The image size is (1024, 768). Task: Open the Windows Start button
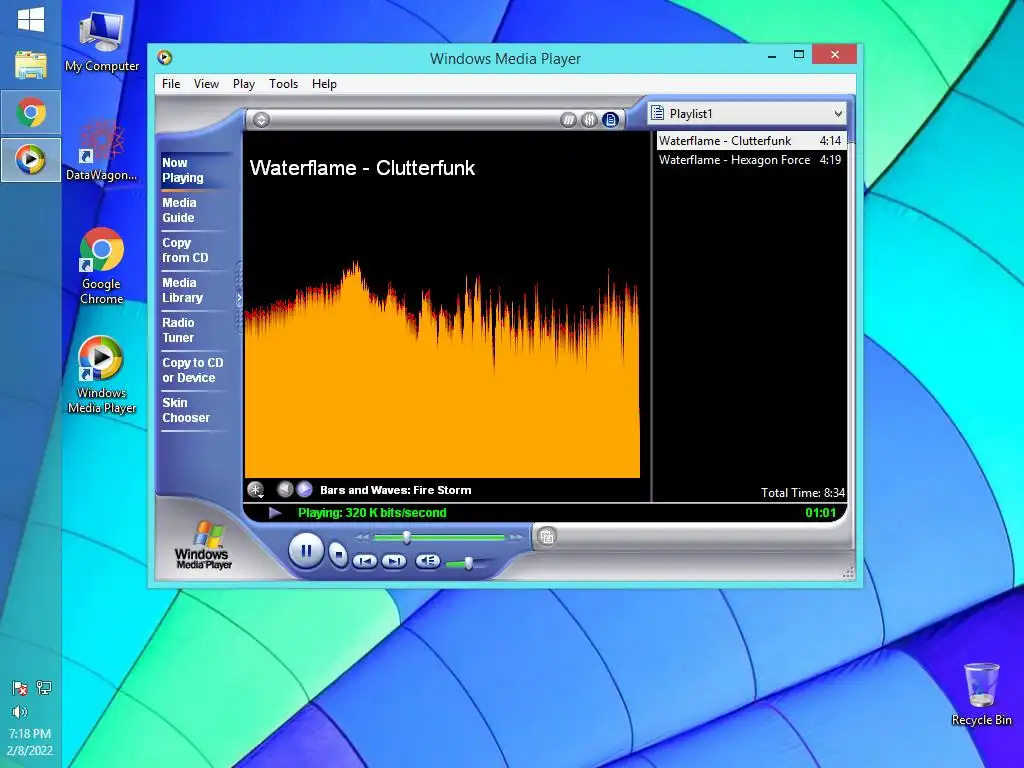coord(31,20)
